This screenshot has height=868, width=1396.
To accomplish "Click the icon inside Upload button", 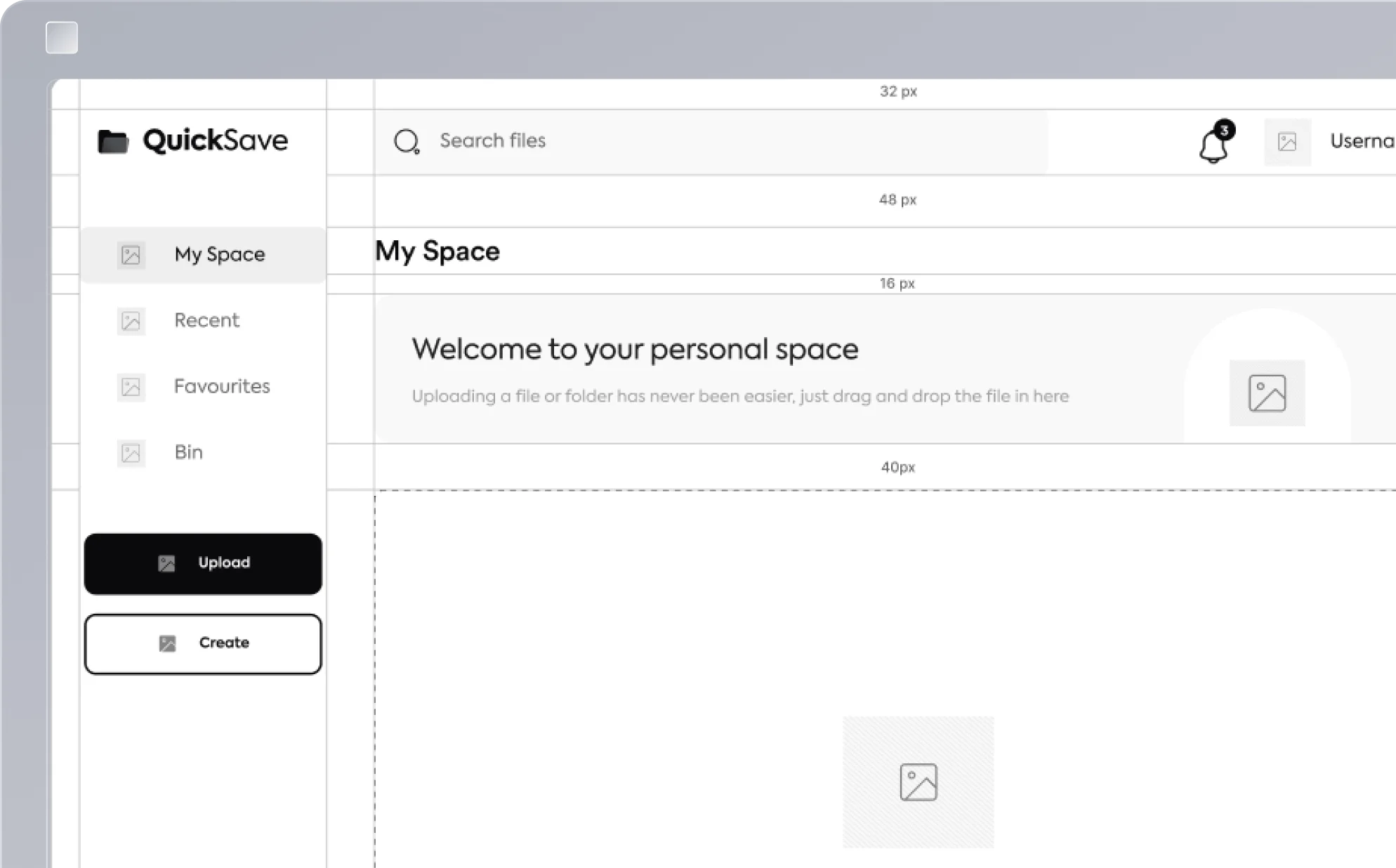I will pos(166,563).
